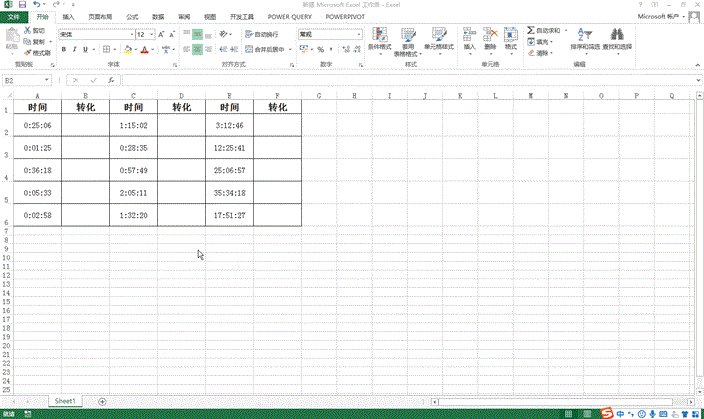The width and height of the screenshot is (704, 419).
Task: Click the Save icon in quick access toolbar
Action: (x=22, y=5)
